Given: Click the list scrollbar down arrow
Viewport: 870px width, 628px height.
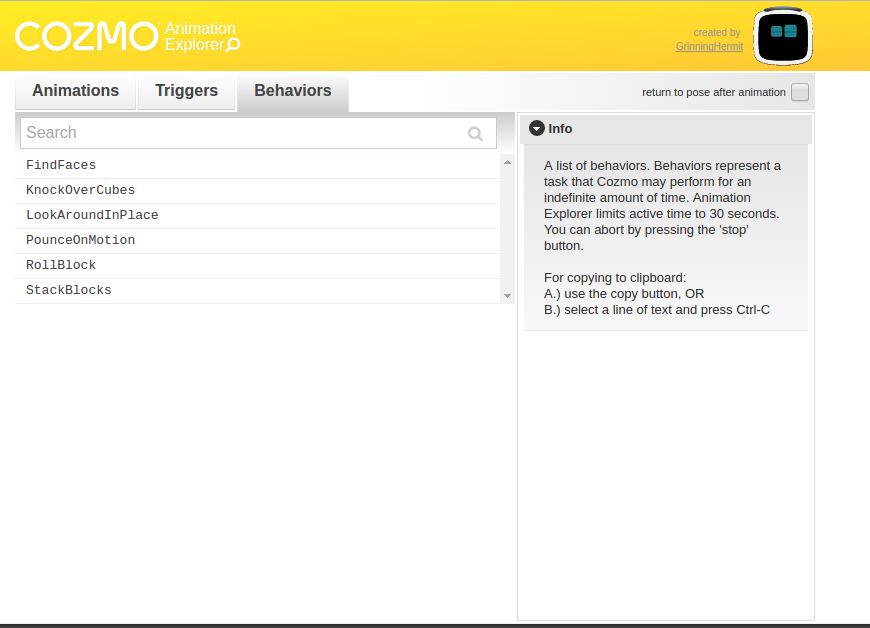Looking at the screenshot, I should pyautogui.click(x=507, y=296).
